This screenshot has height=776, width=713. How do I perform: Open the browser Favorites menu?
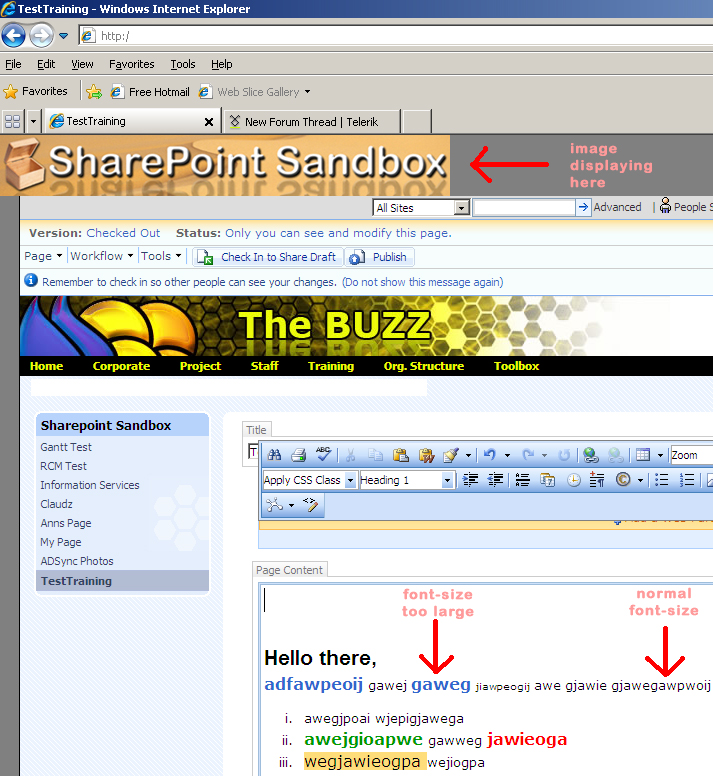132,64
